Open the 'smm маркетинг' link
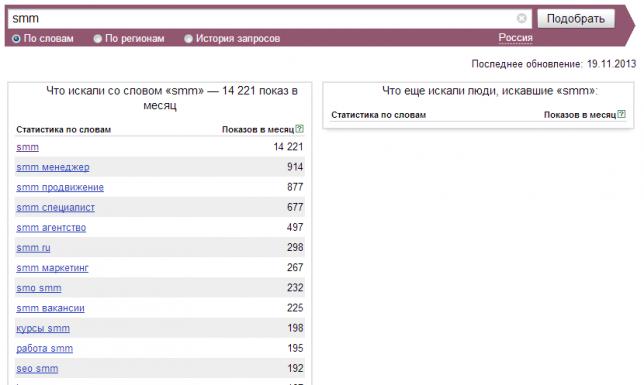 tap(52, 268)
